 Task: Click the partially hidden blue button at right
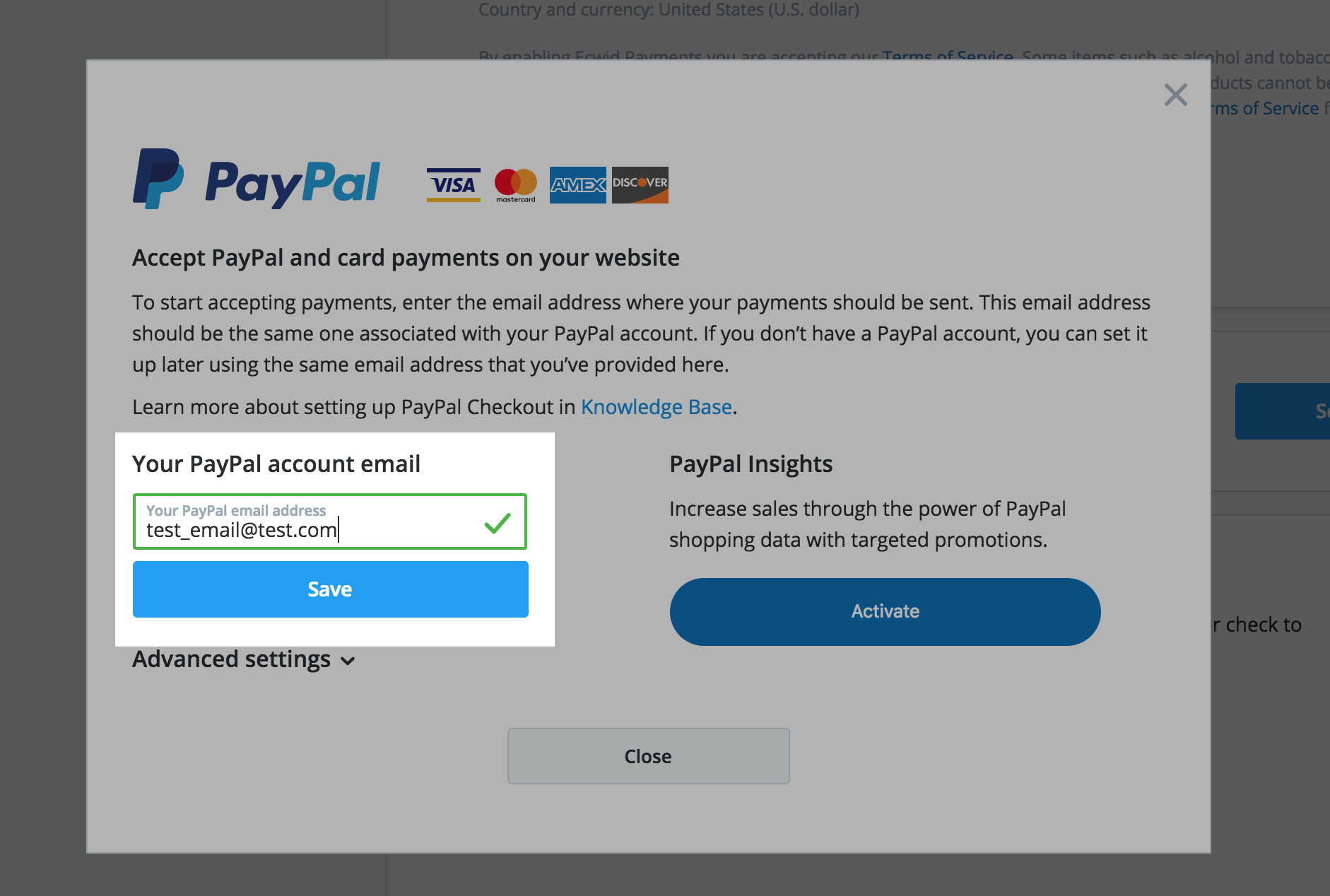[1283, 411]
